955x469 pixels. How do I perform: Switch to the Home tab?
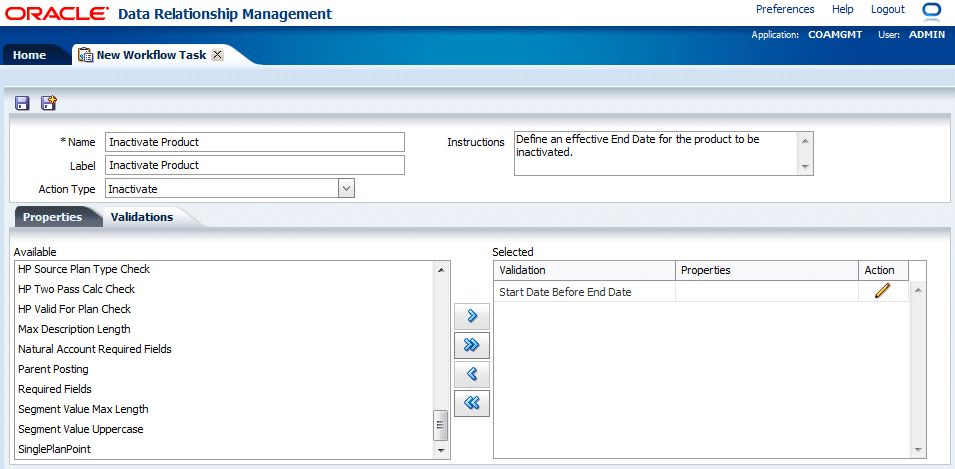[29, 55]
